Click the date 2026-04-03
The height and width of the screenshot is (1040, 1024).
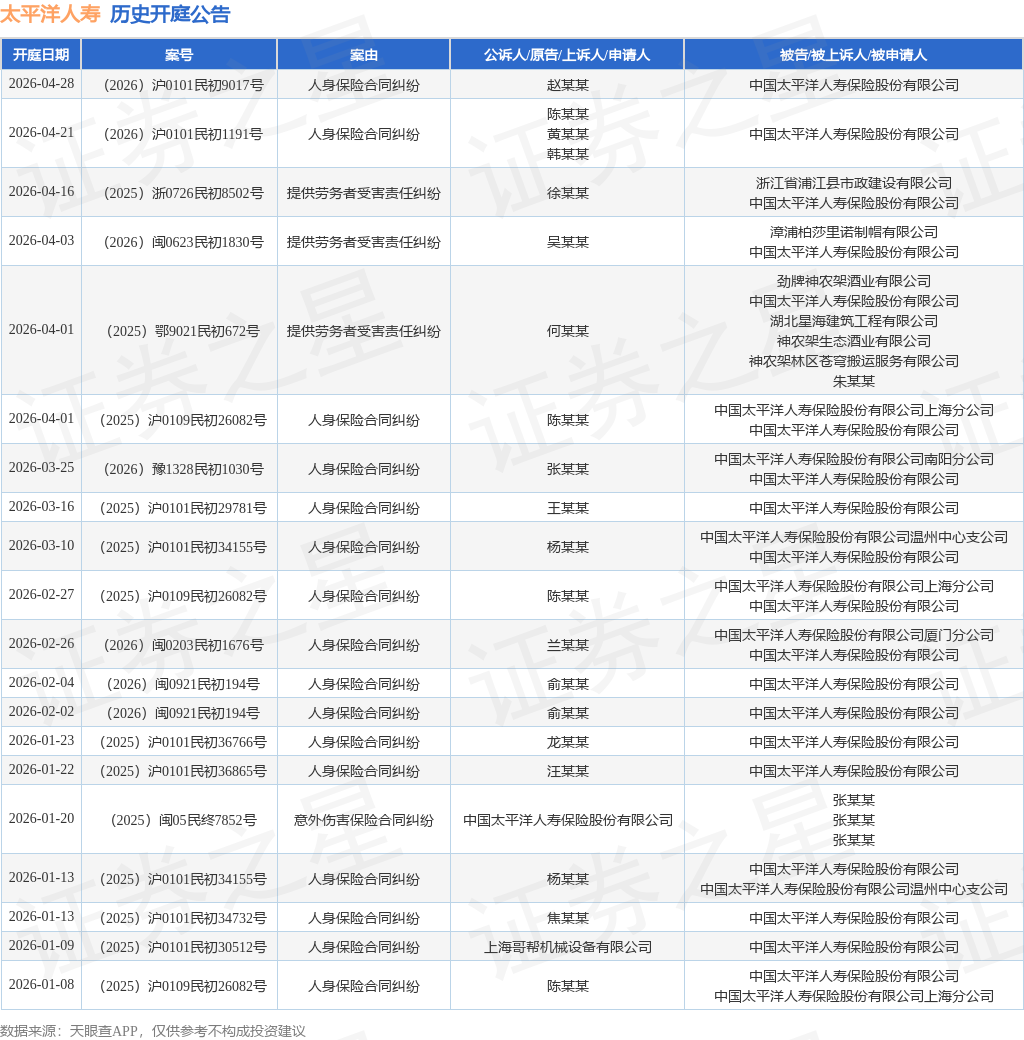41,241
